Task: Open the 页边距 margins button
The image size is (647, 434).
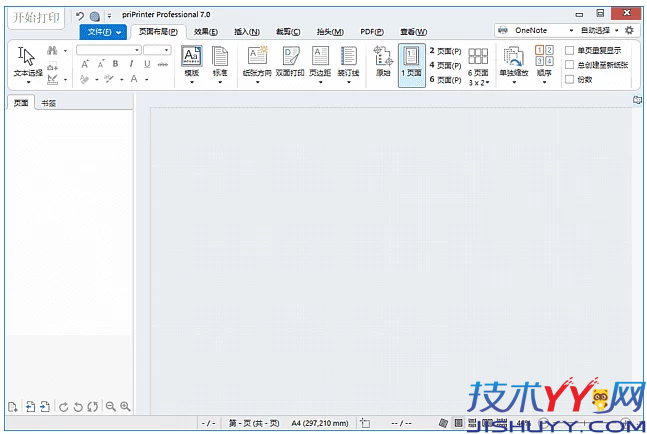Action: (x=320, y=64)
